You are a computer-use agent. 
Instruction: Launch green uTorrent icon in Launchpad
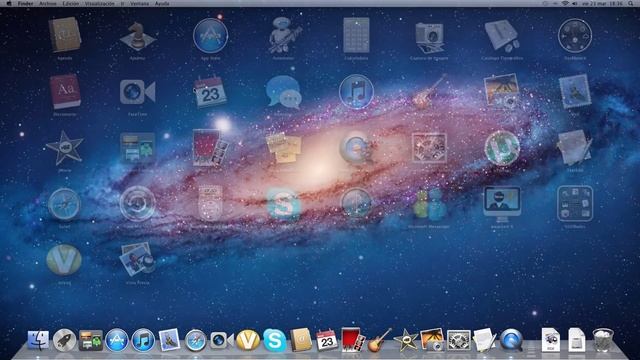coord(502,148)
